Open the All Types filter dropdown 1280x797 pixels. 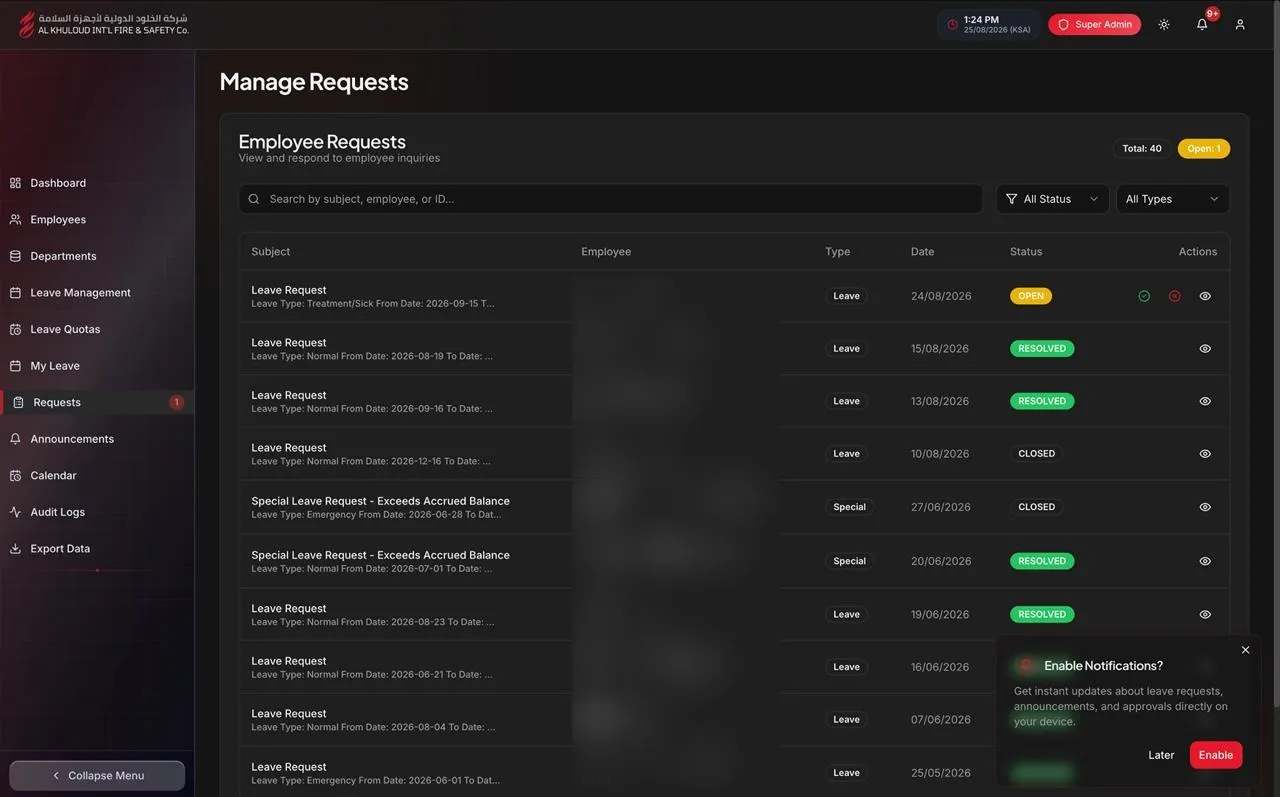tap(1173, 199)
